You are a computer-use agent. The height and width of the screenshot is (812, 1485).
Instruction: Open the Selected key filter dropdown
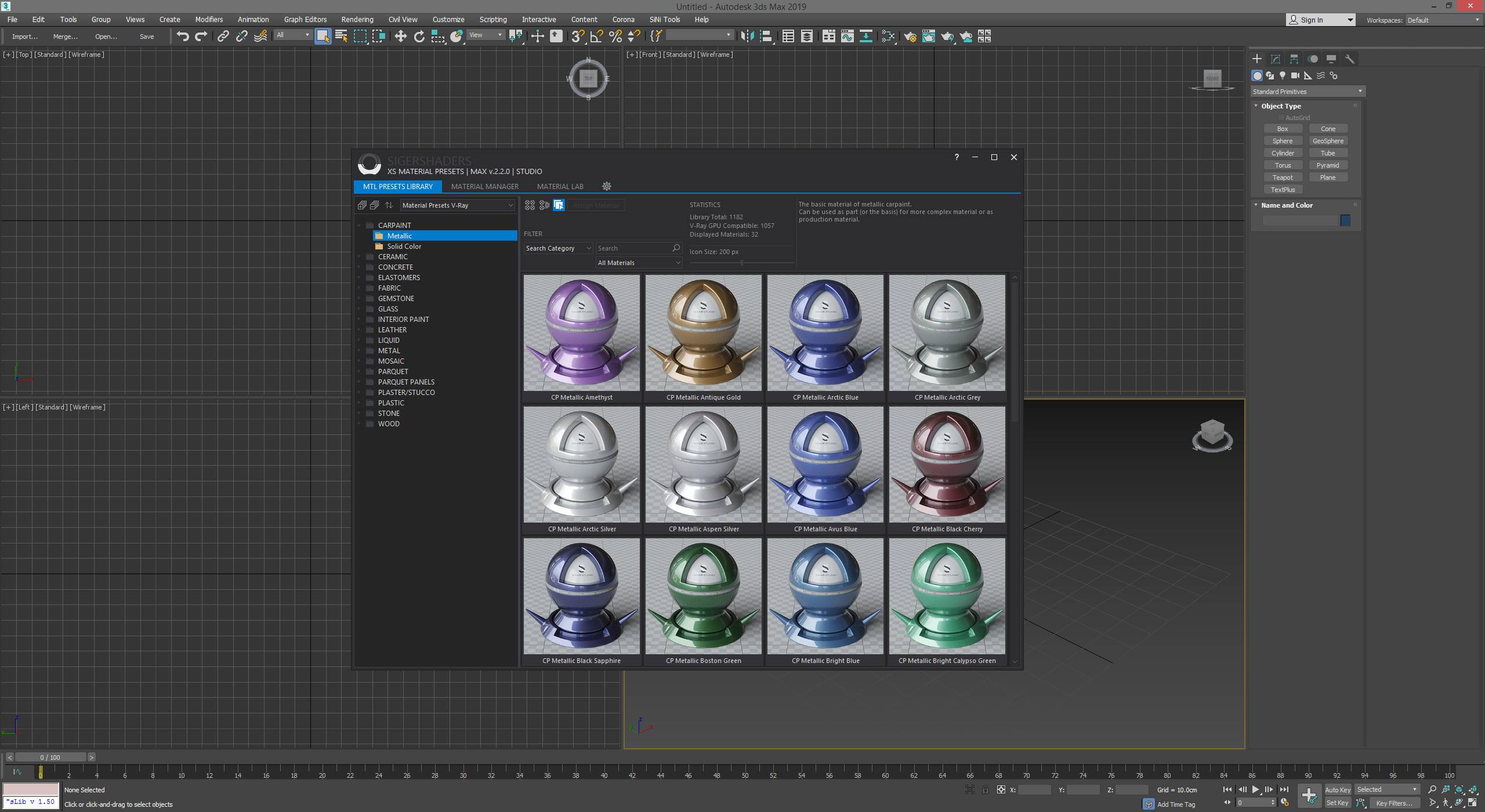click(1386, 789)
